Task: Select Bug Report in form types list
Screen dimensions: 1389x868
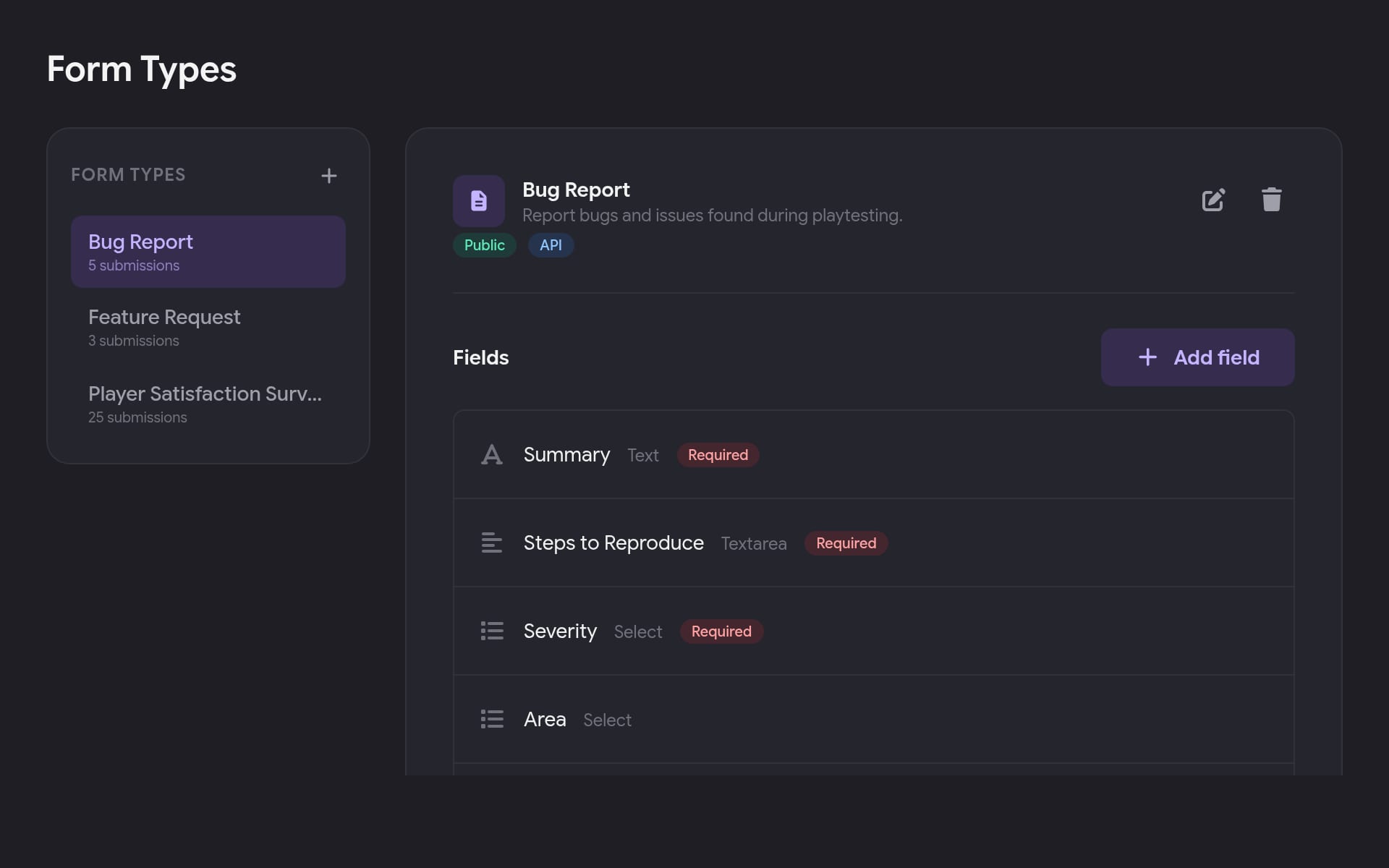Action: (208, 252)
